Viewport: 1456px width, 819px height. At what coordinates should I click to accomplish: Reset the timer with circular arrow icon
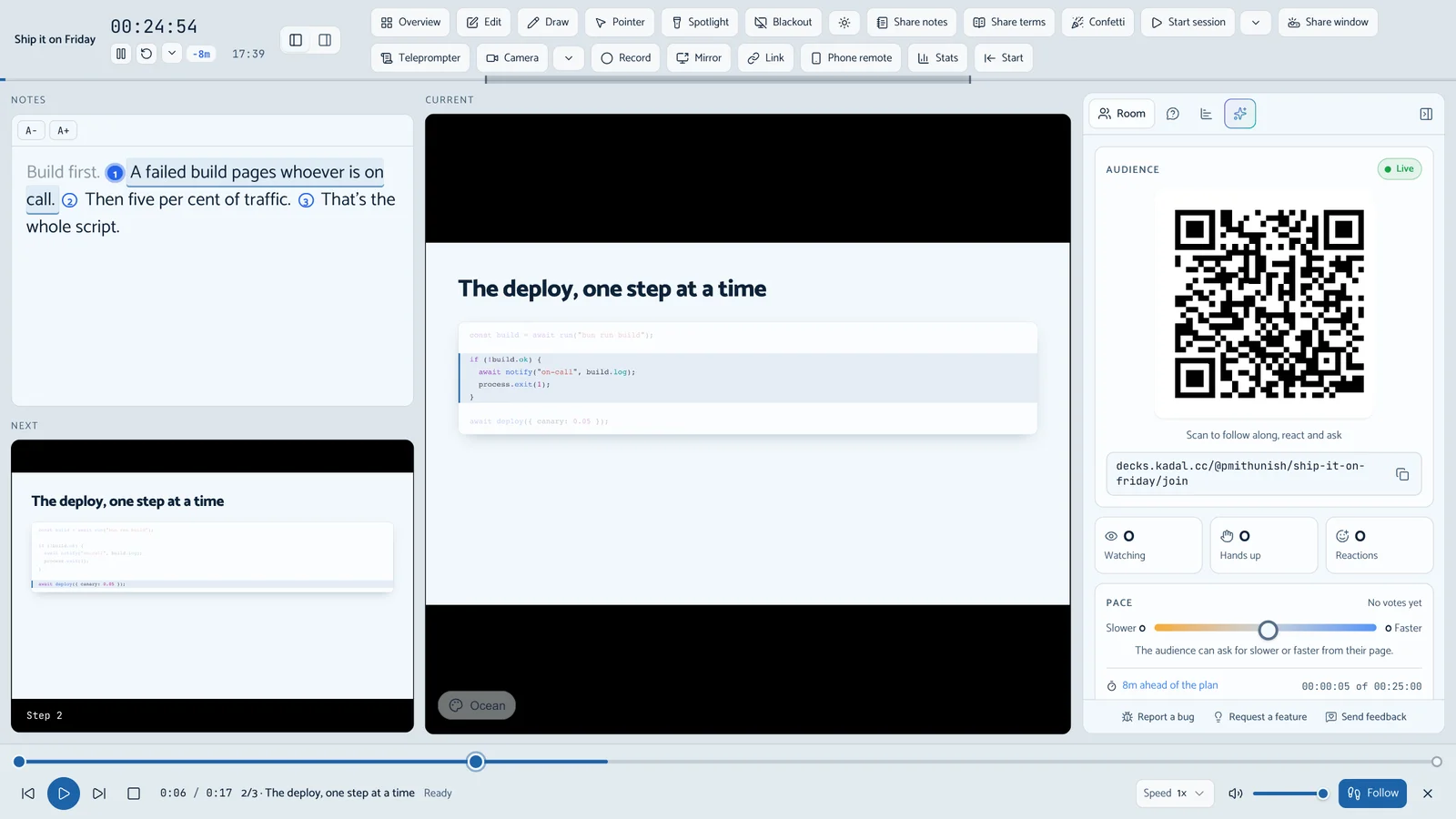(147, 54)
